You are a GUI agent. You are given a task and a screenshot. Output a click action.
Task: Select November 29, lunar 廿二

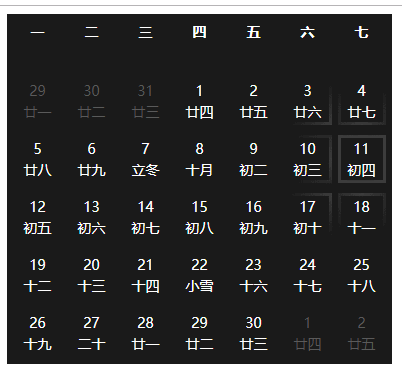tap(199, 333)
